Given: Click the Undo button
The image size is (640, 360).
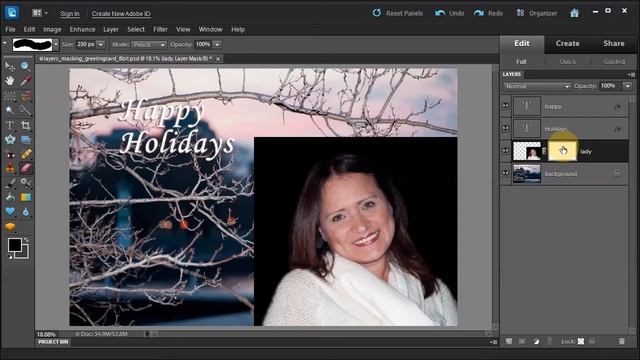Looking at the screenshot, I should click(x=449, y=13).
